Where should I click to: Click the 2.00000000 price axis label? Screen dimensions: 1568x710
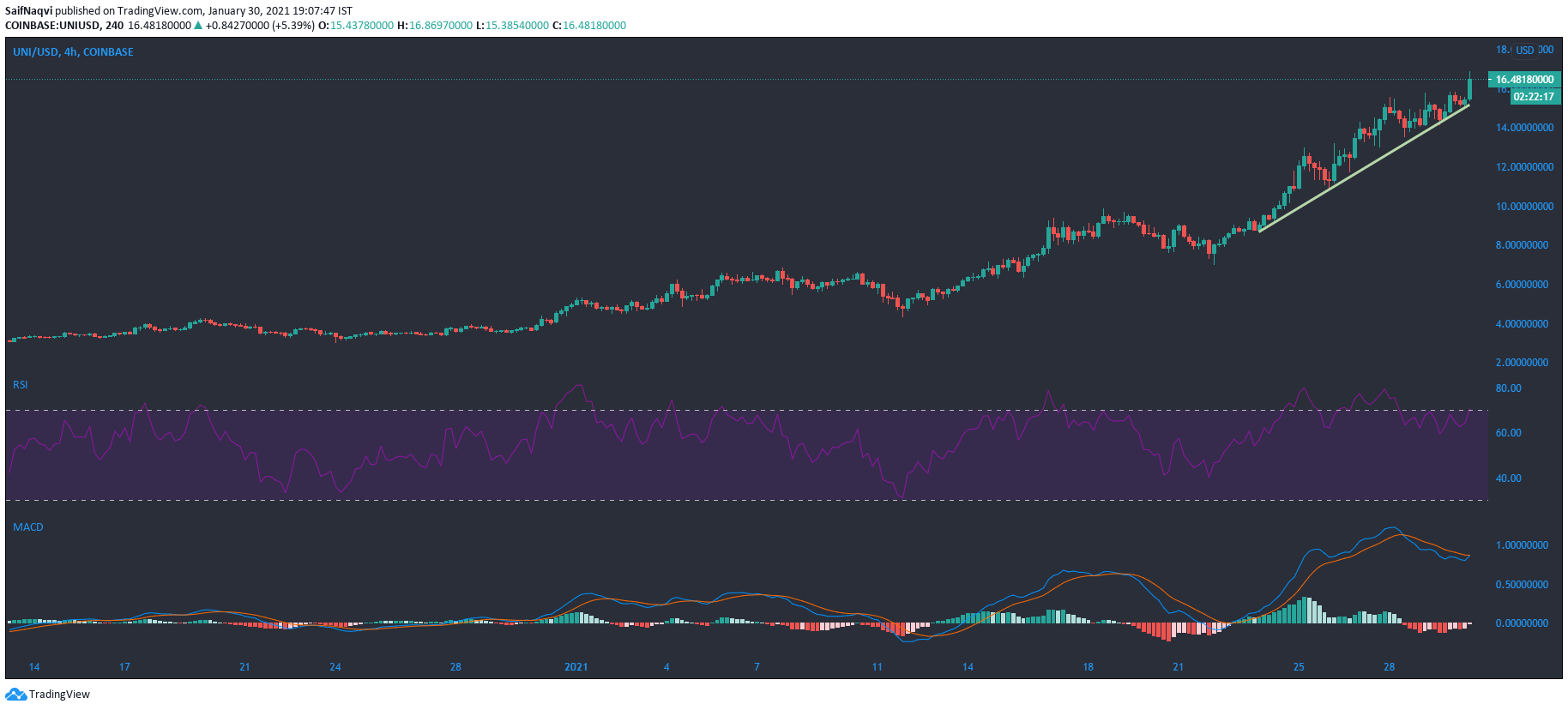tap(1522, 363)
